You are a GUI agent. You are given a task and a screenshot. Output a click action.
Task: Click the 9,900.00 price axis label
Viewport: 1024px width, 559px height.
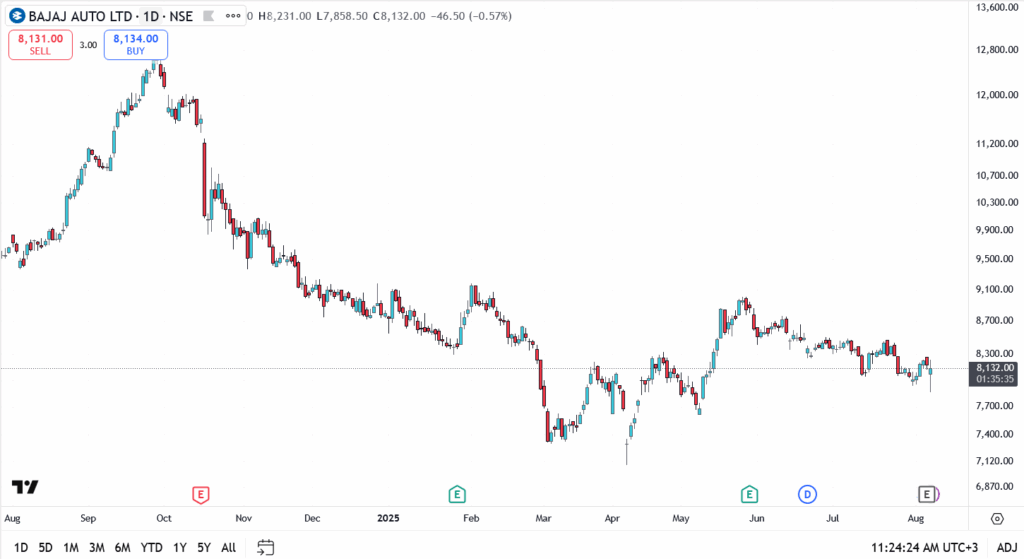click(997, 230)
